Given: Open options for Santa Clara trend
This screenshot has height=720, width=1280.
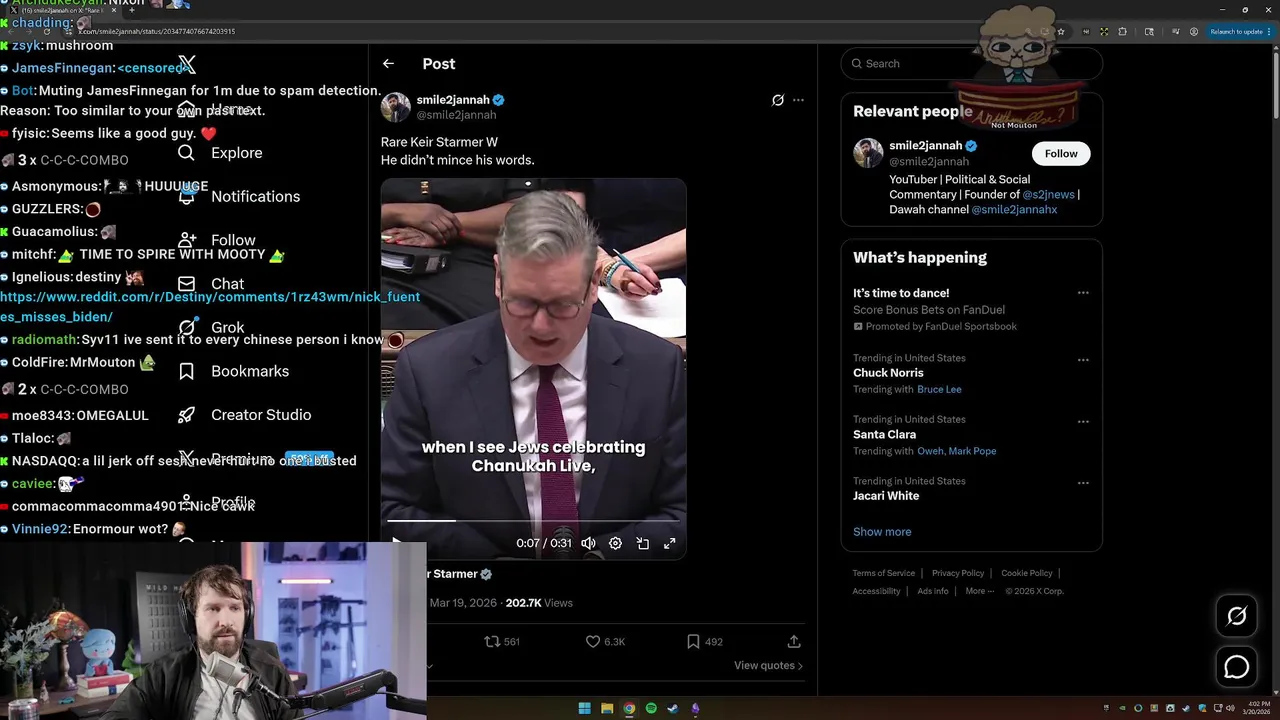Looking at the screenshot, I should pos(1083,422).
